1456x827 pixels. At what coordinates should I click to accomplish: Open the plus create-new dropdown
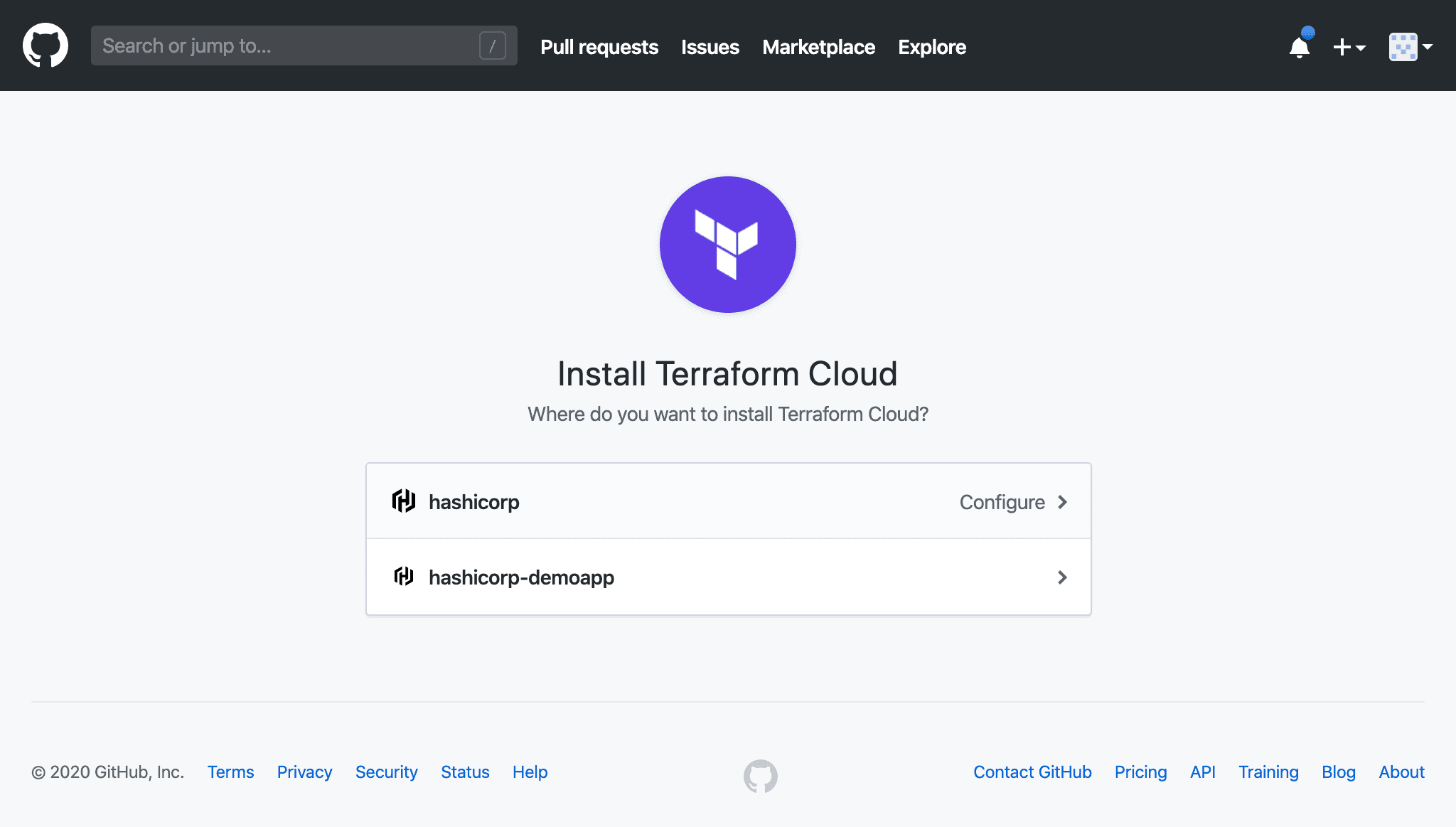pos(1349,47)
